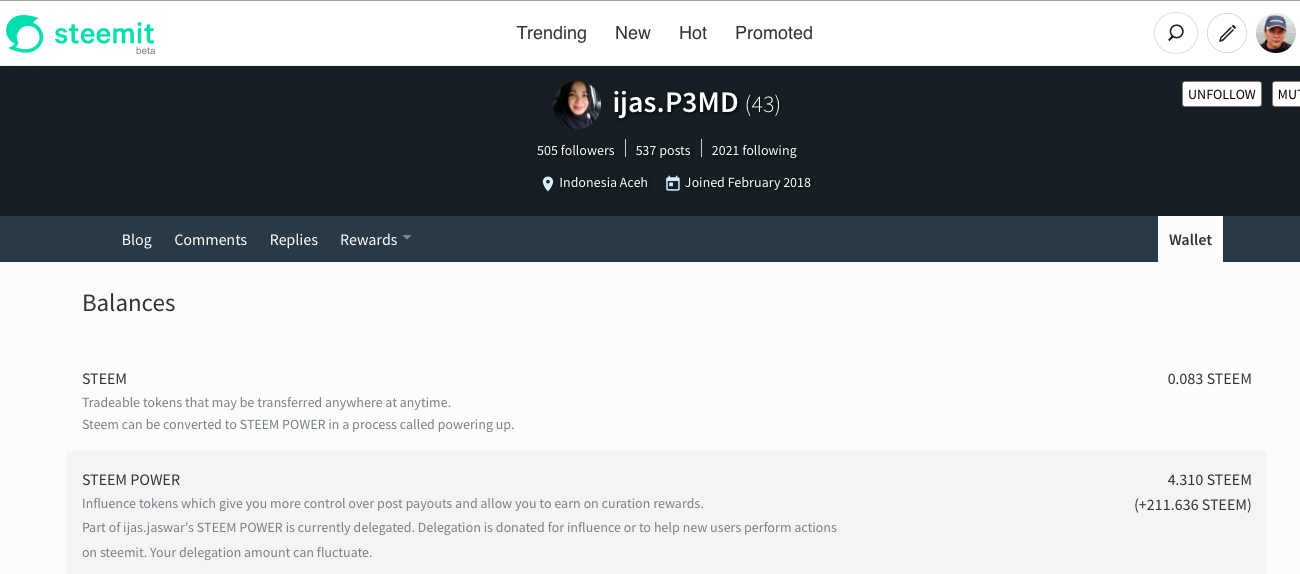Click the calendar joined icon
The width and height of the screenshot is (1300, 574).
(673, 184)
